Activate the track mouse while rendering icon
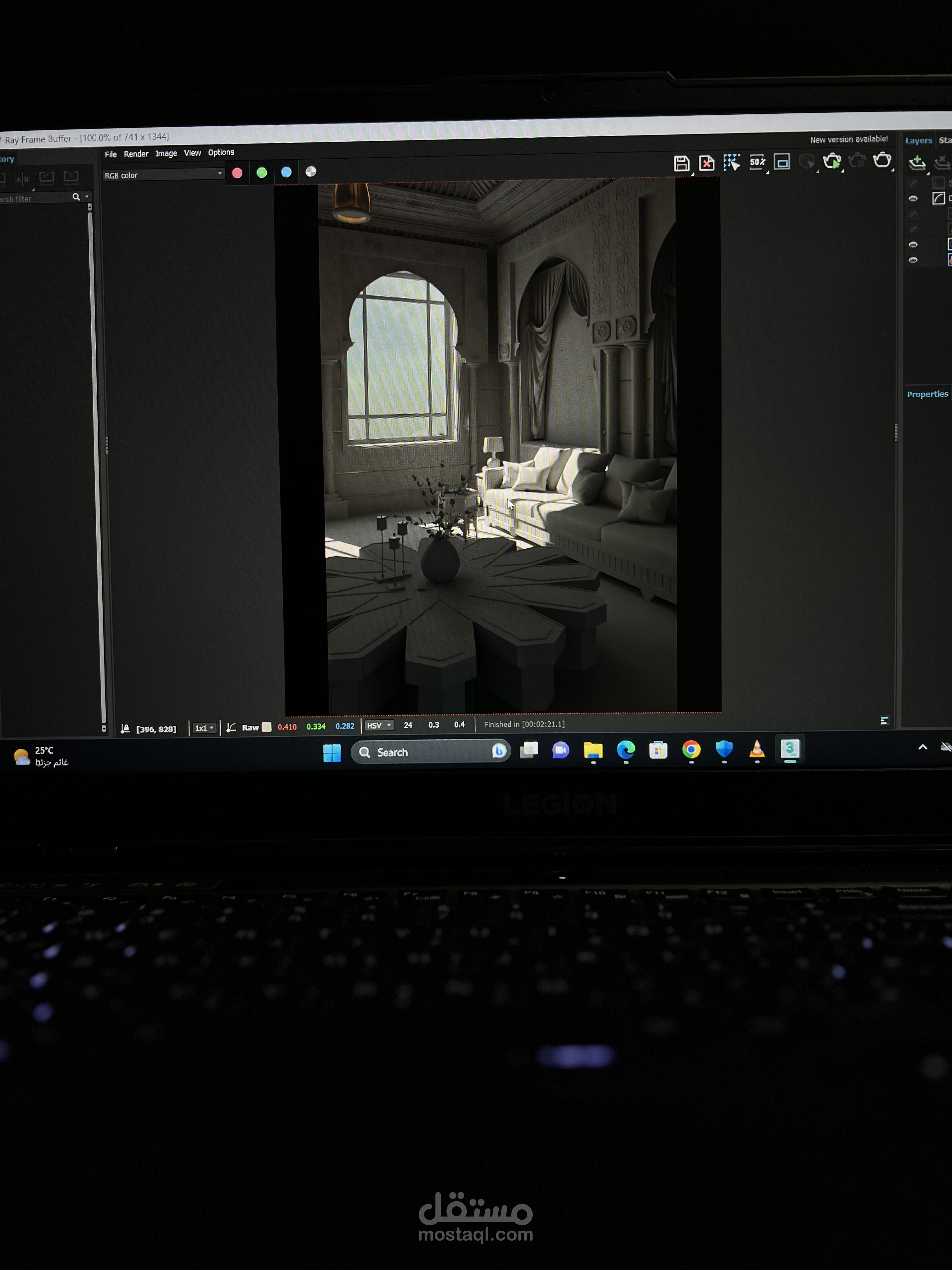The width and height of the screenshot is (952, 1270). (731, 163)
